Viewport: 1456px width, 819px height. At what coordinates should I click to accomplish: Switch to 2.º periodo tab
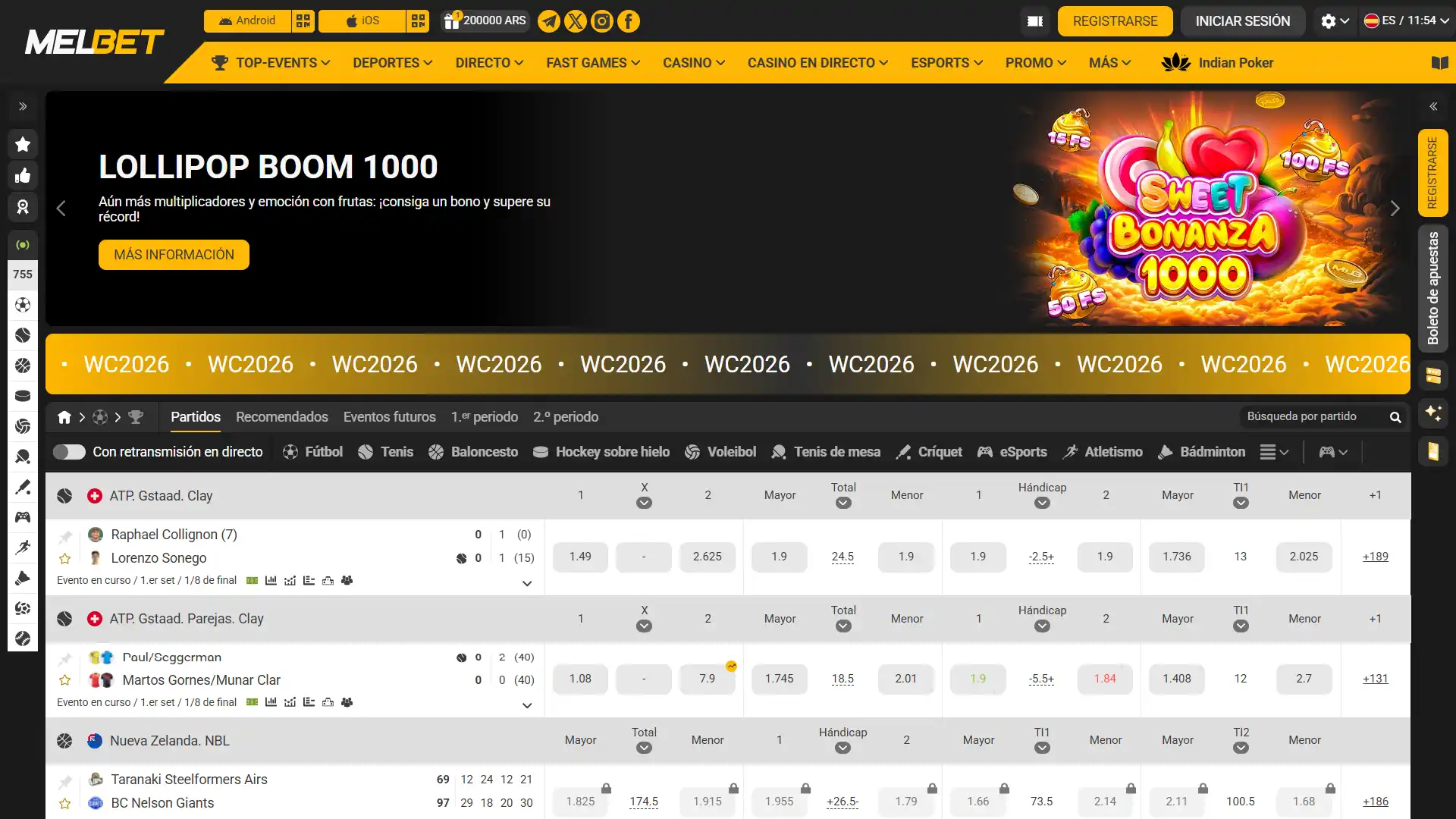566,417
